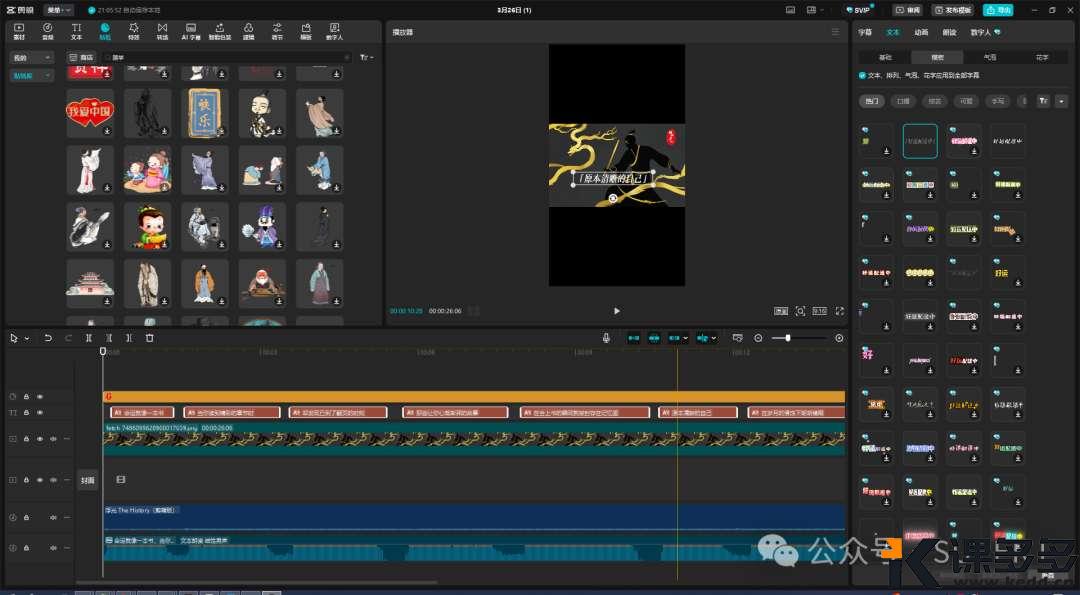Expand the 菜单 menu dropdown

[x=59, y=10]
